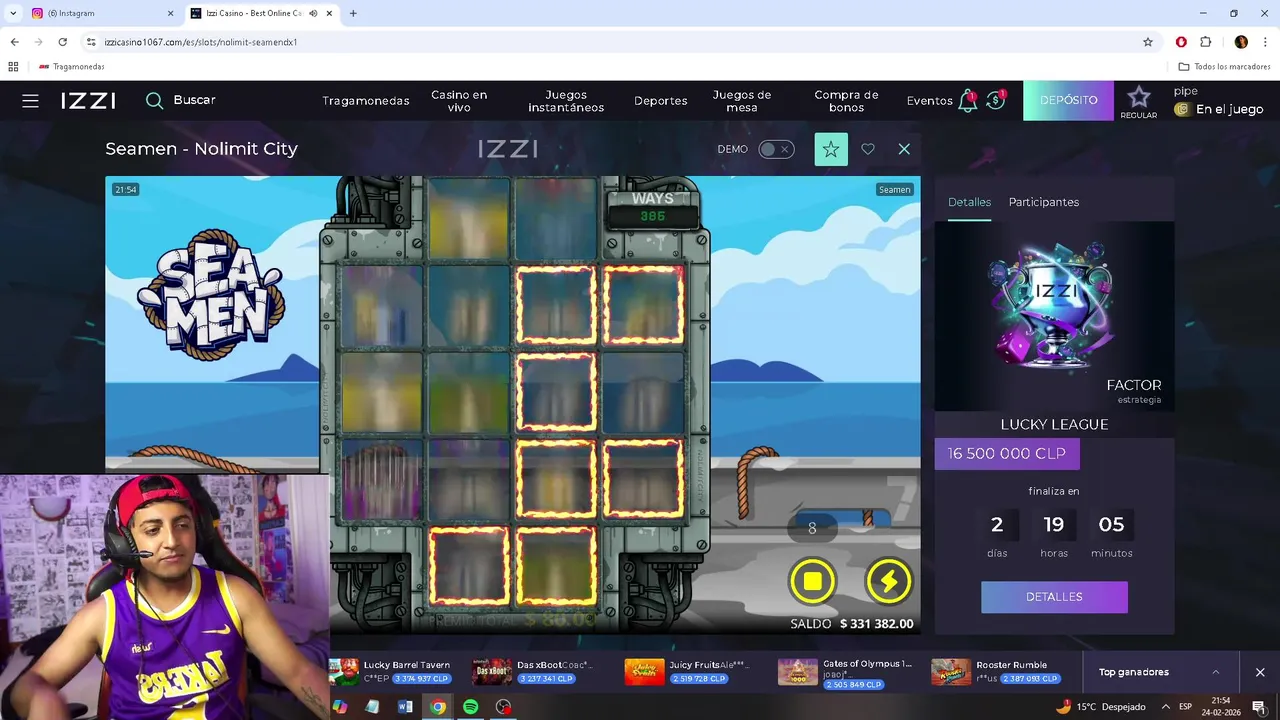Click the heart like icon

click(x=868, y=149)
